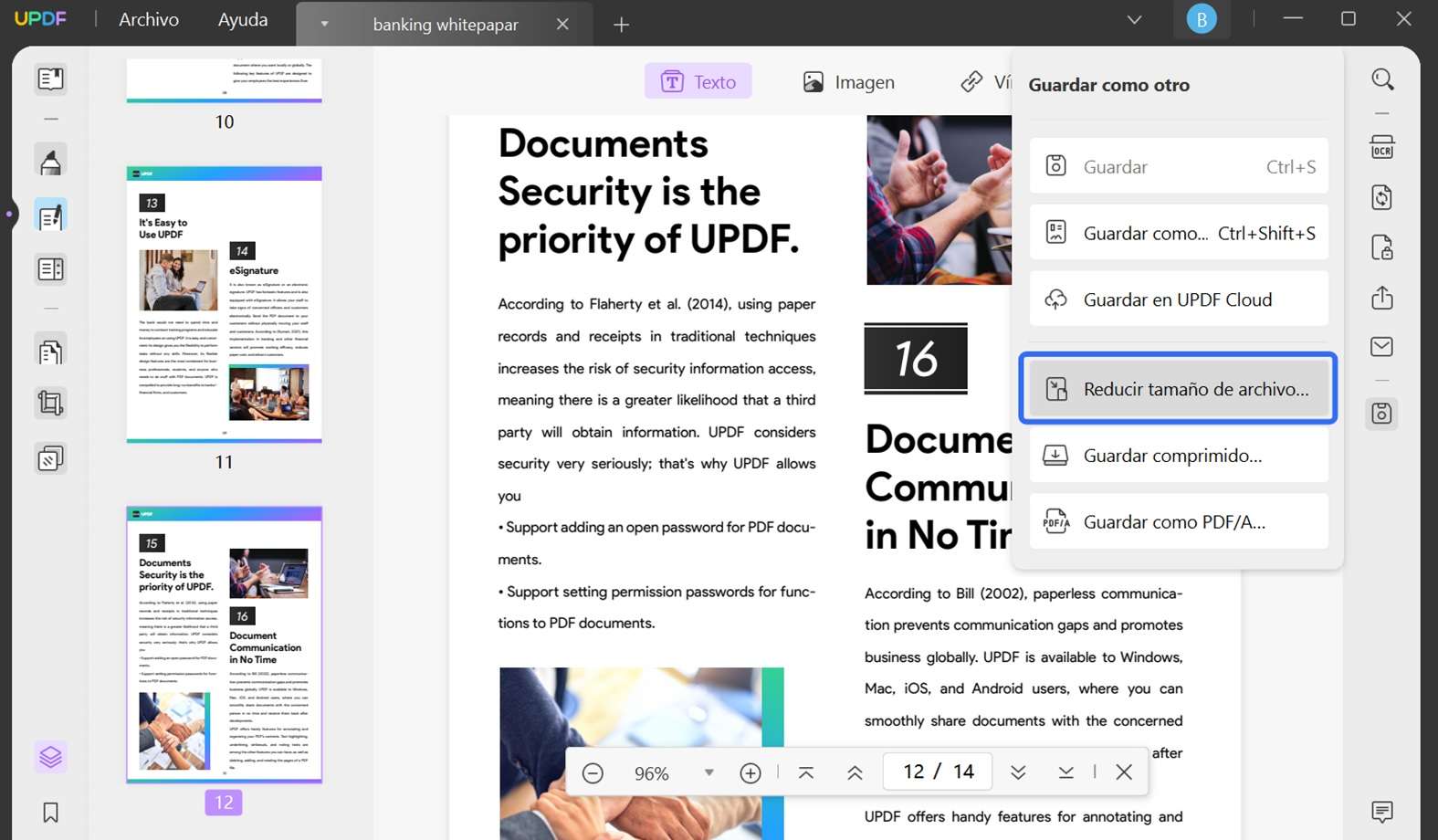The image size is (1438, 840).
Task: Click the comment highlighter tool icon
Action: point(50,161)
